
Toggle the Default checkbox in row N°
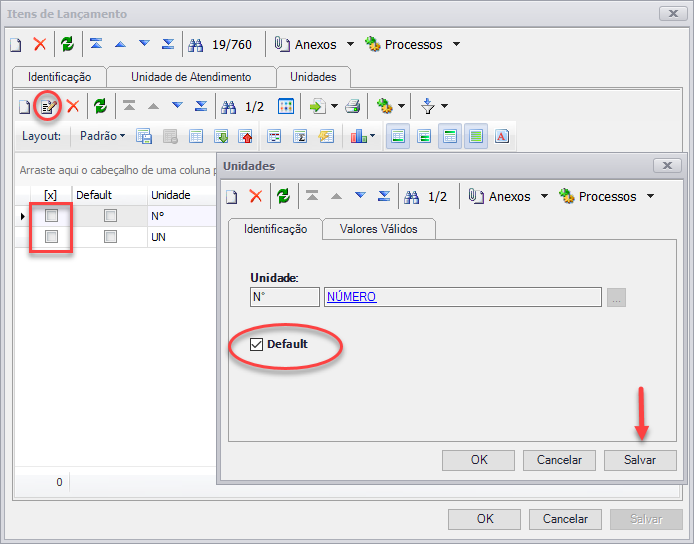point(110,216)
